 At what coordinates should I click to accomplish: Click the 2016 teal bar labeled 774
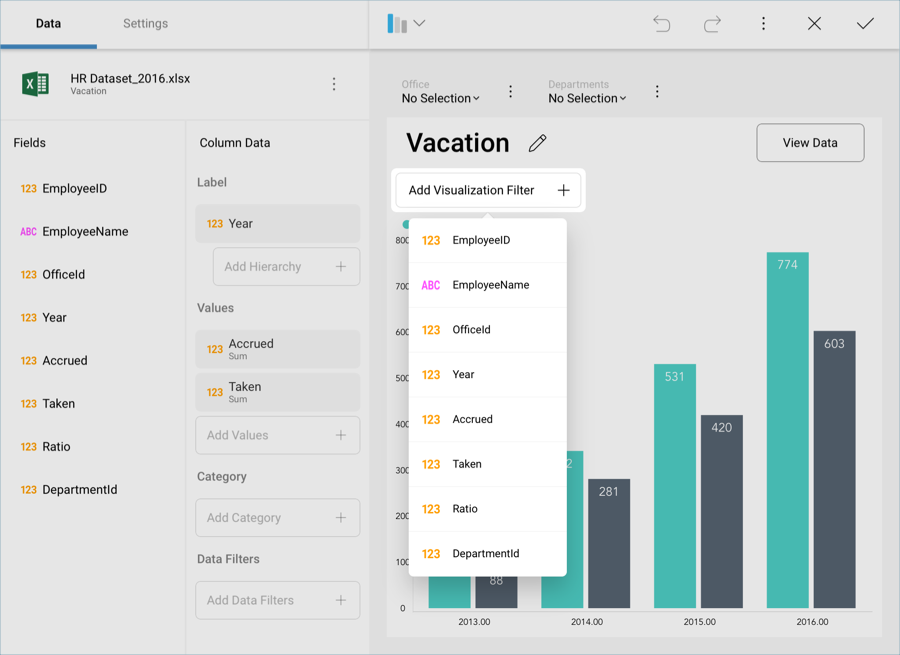[787, 430]
